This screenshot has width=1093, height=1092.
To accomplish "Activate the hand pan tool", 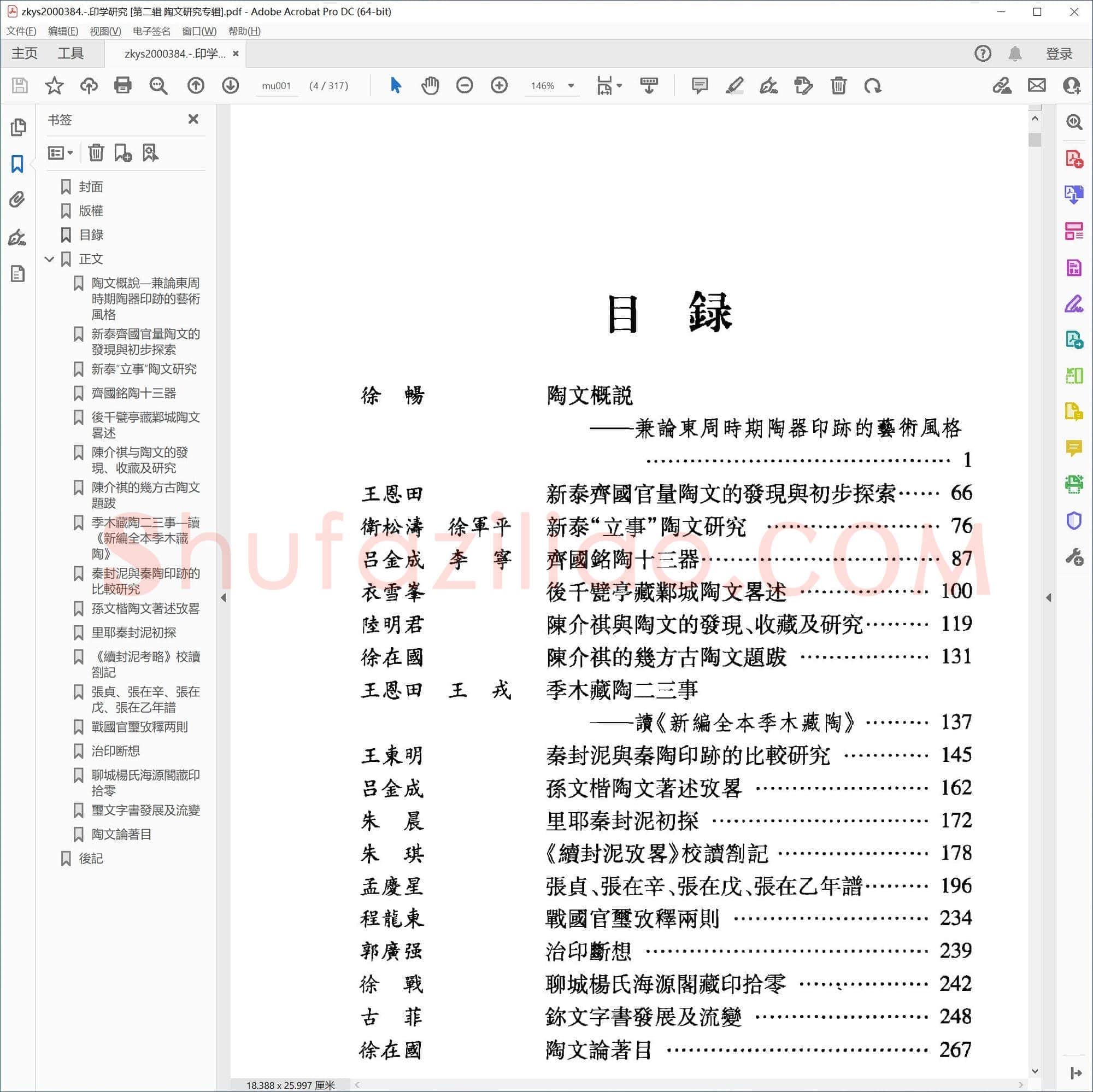I will tap(430, 85).
